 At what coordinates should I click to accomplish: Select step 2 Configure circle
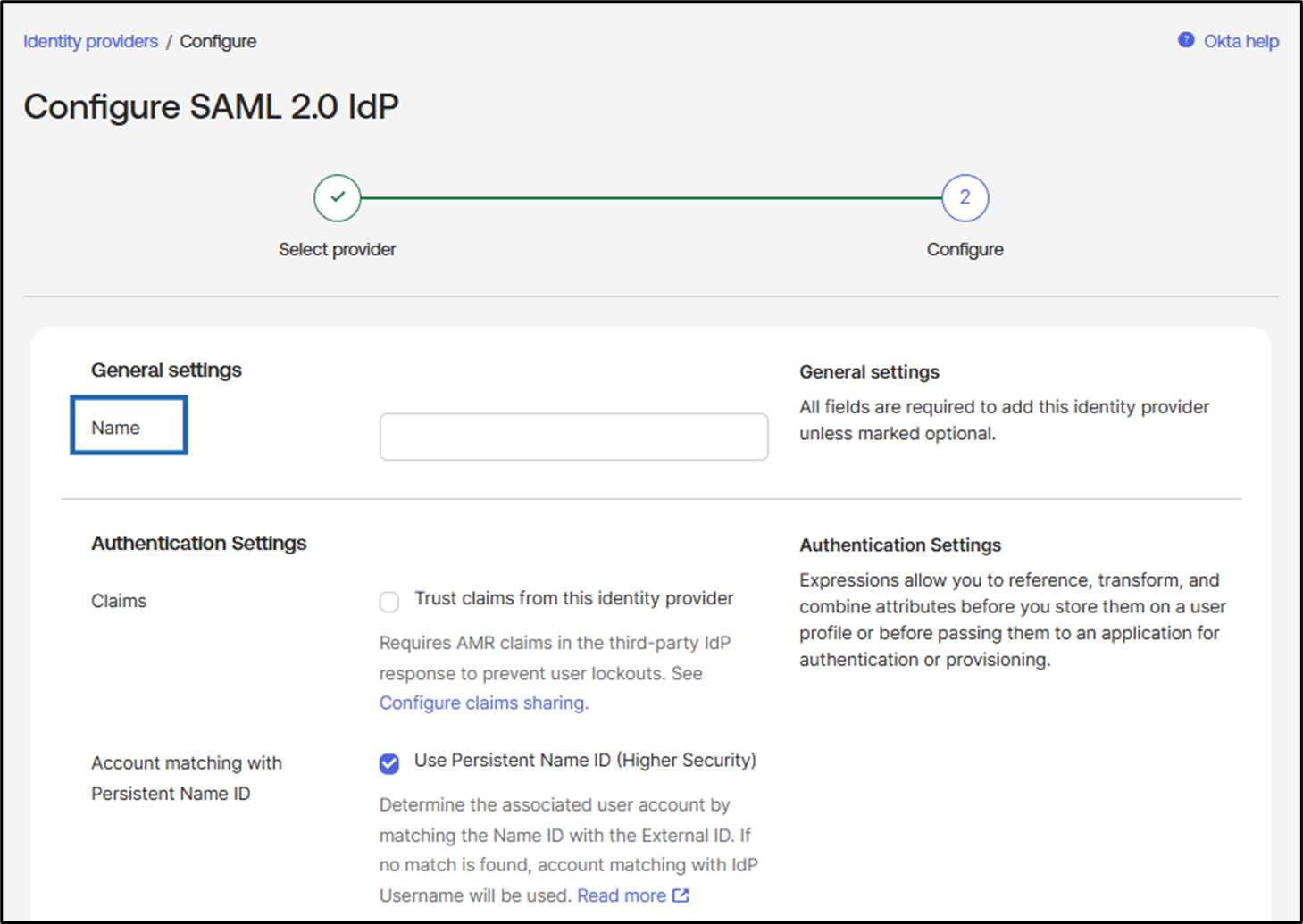965,197
